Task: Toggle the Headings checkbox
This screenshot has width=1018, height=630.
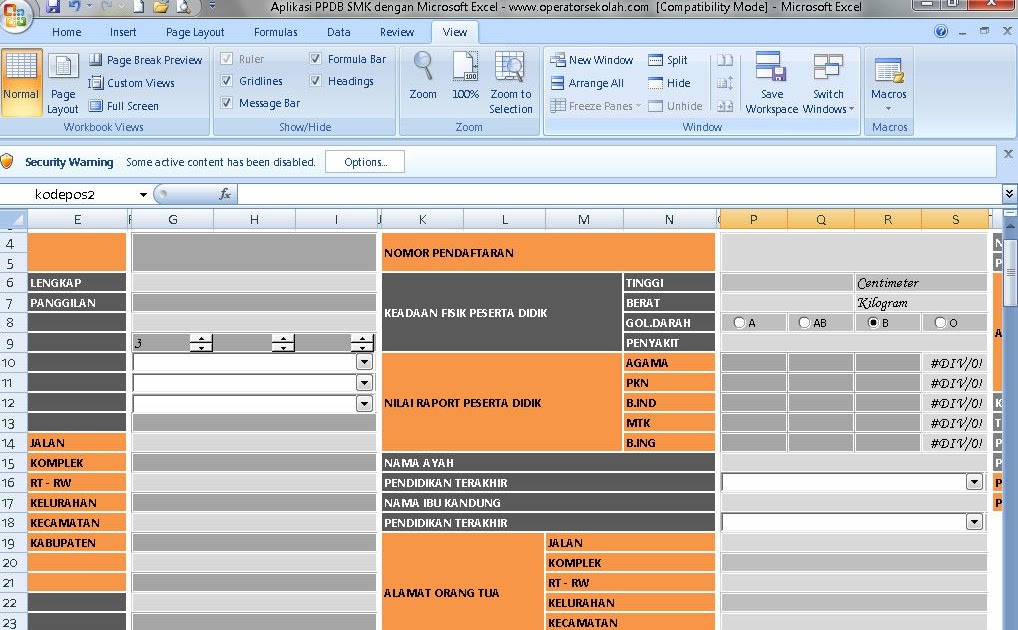Action: coord(316,81)
